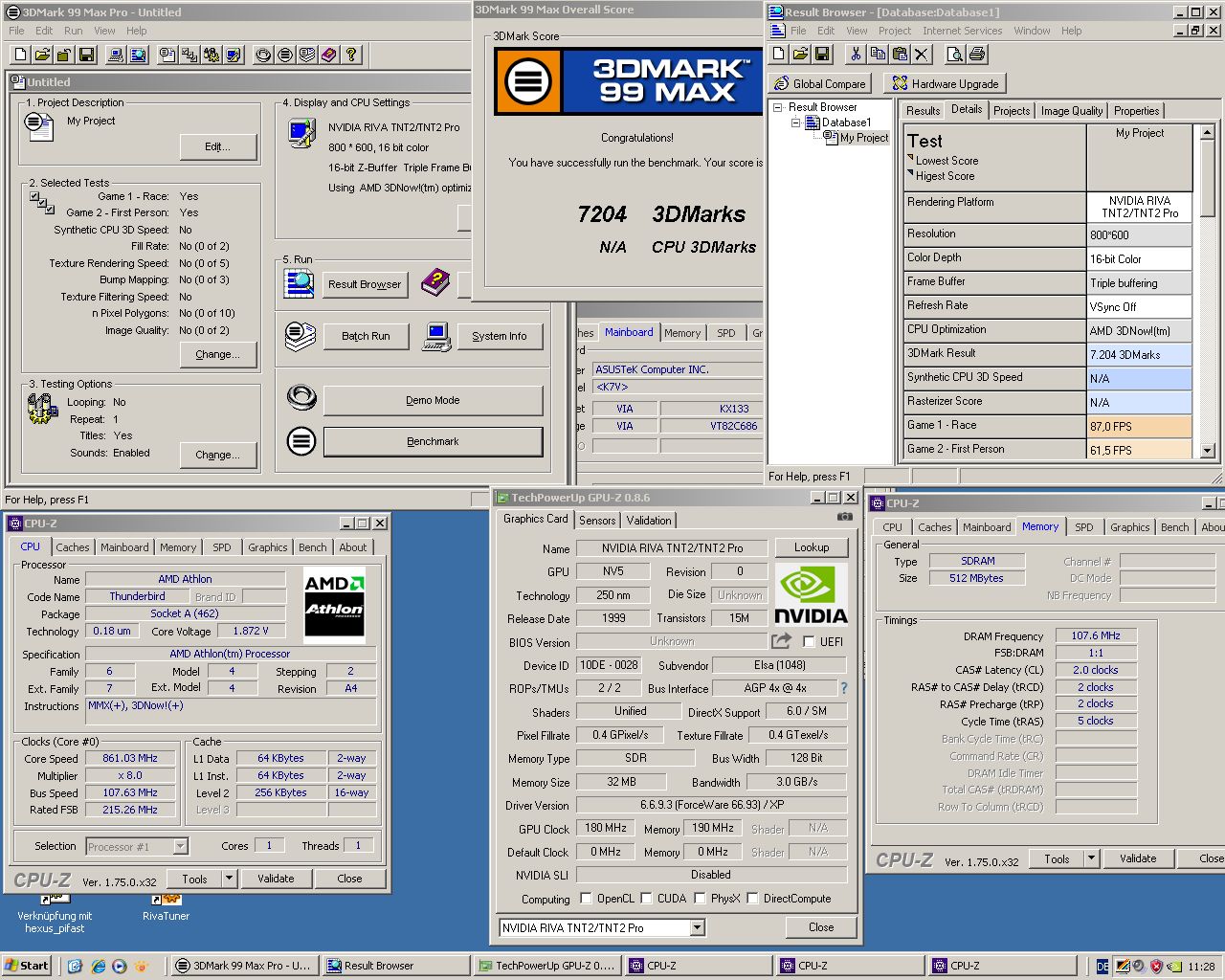Click Hardware Upgrade button
This screenshot has width=1225, height=980.
click(946, 83)
